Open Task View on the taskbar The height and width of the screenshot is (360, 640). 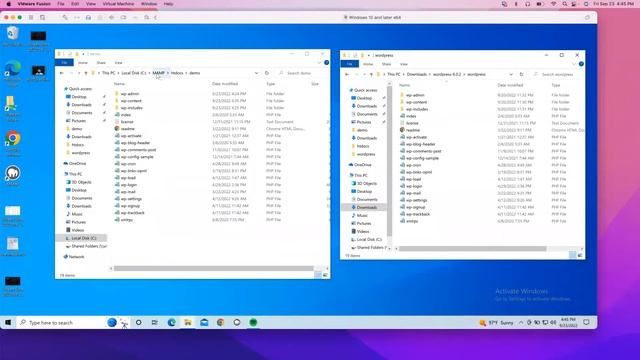pyautogui.click(x=155, y=322)
